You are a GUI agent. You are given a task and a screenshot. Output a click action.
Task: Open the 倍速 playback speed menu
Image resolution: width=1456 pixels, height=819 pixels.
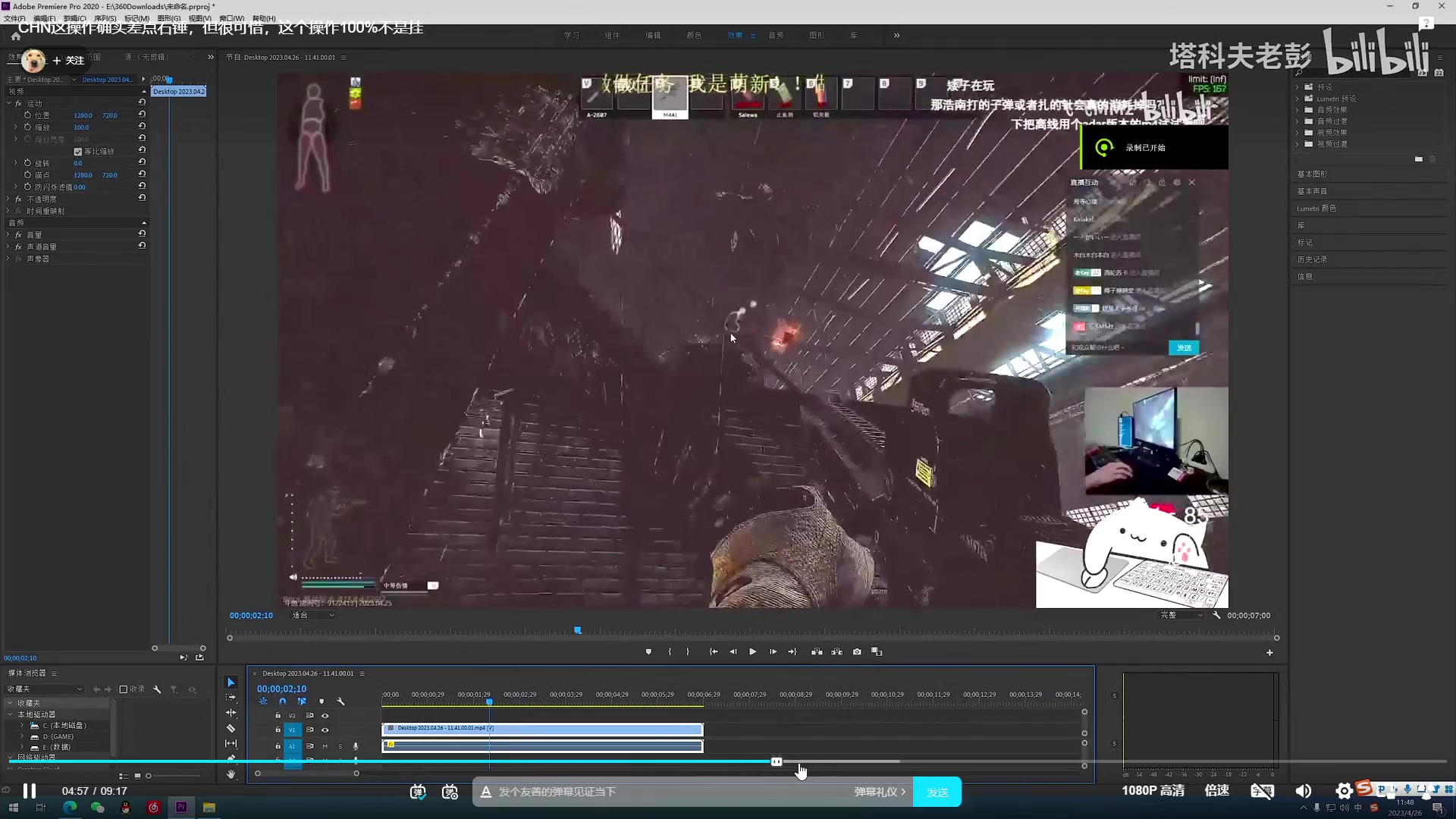tap(1217, 791)
